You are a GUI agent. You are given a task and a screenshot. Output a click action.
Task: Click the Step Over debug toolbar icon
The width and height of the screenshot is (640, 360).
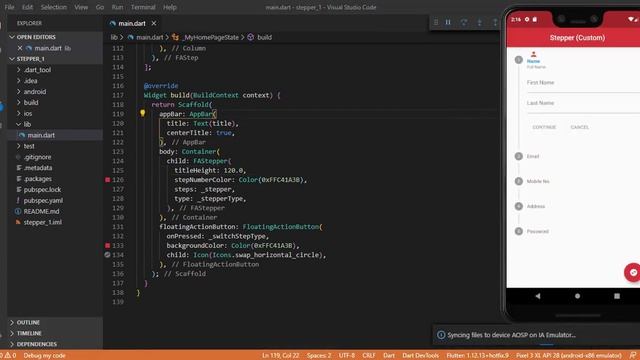click(464, 22)
